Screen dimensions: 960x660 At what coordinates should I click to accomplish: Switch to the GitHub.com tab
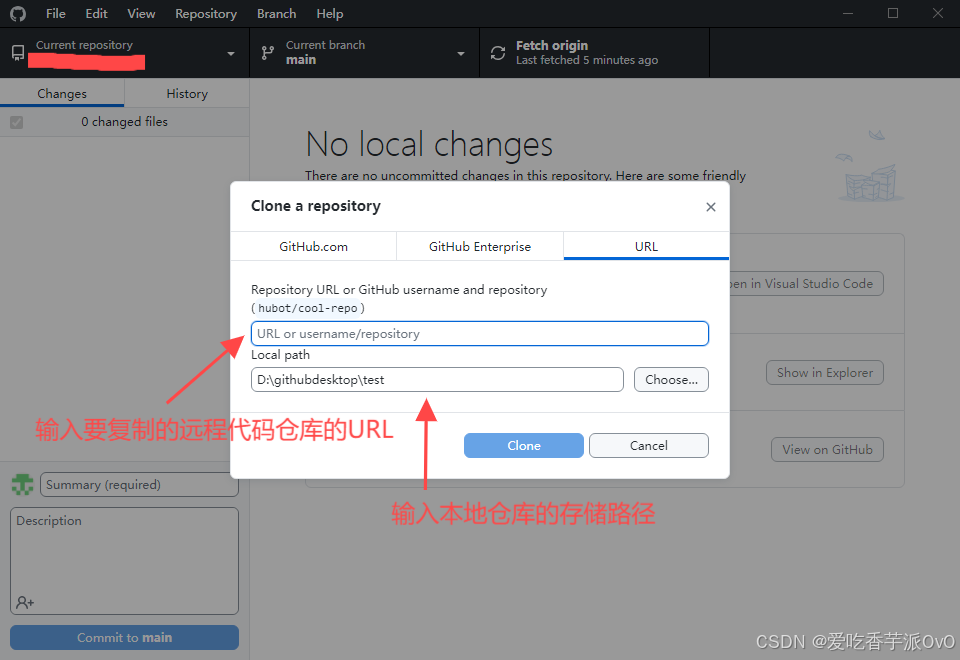point(313,246)
